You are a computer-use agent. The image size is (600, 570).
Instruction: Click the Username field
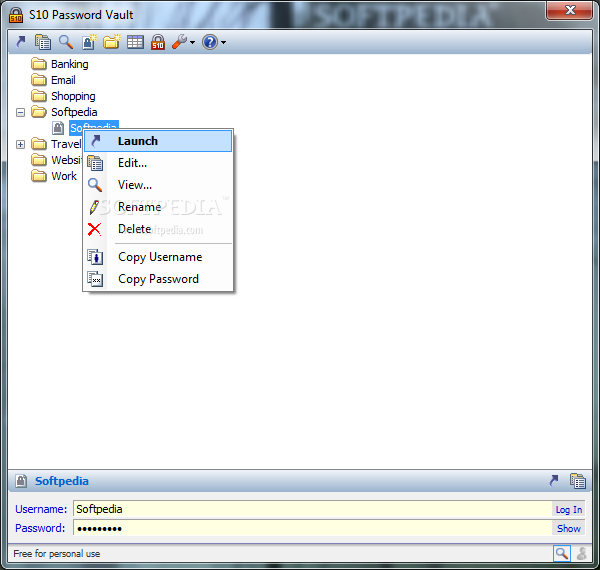point(313,509)
